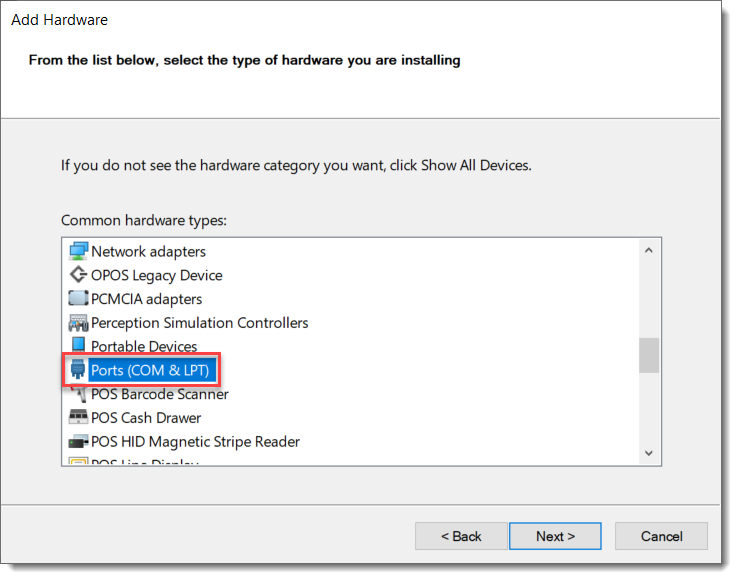The height and width of the screenshot is (579, 737).
Task: Select the partially visible POS Line Display item
Action: (x=145, y=462)
